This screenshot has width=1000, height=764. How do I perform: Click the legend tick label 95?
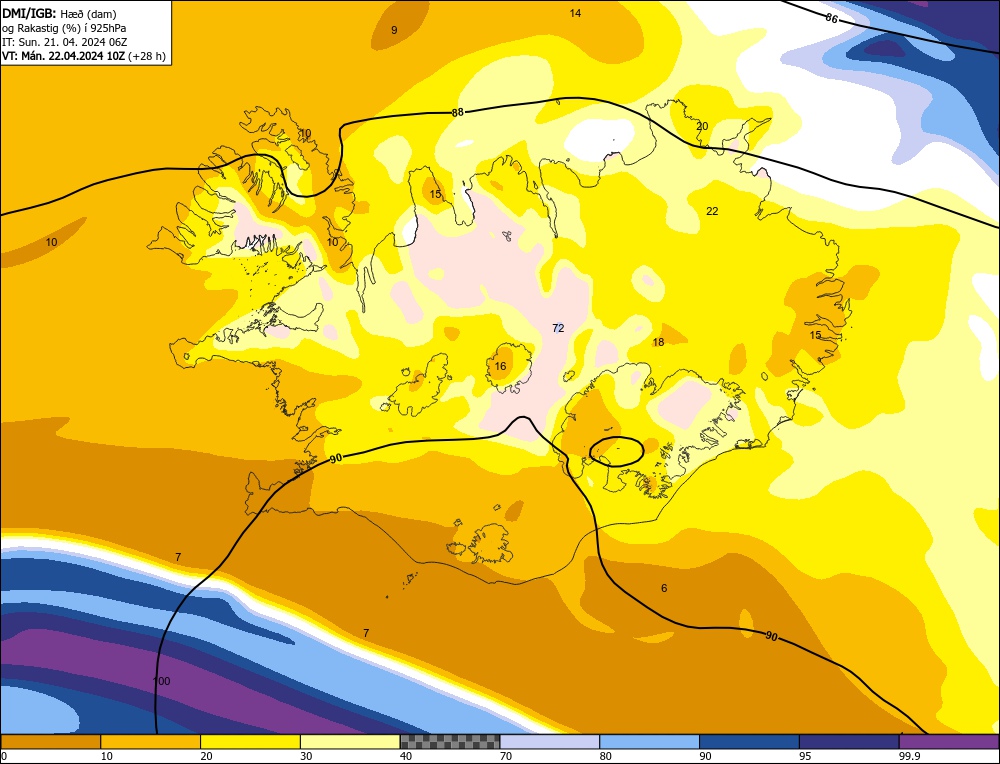click(x=805, y=756)
